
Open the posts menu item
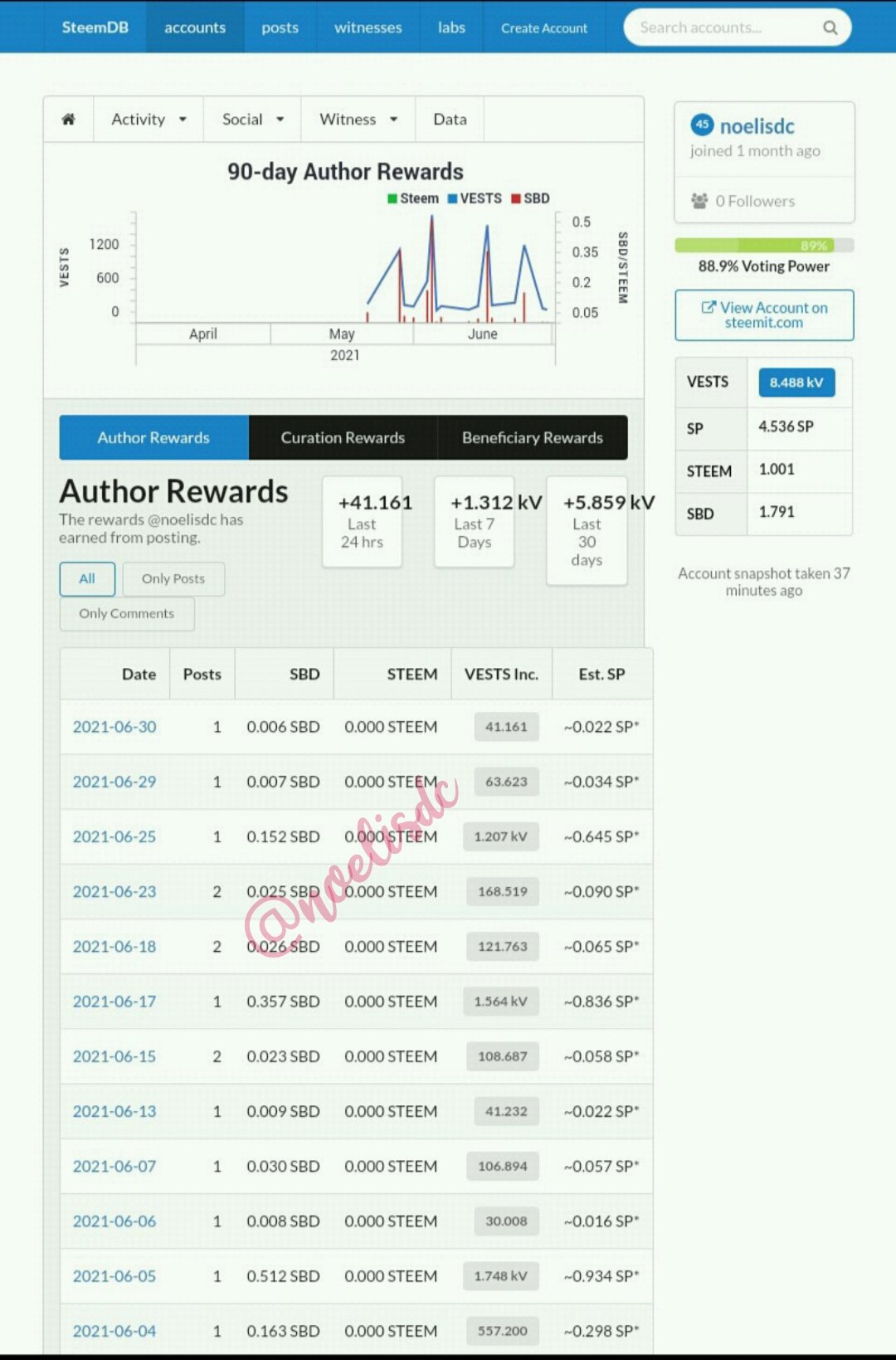[280, 27]
